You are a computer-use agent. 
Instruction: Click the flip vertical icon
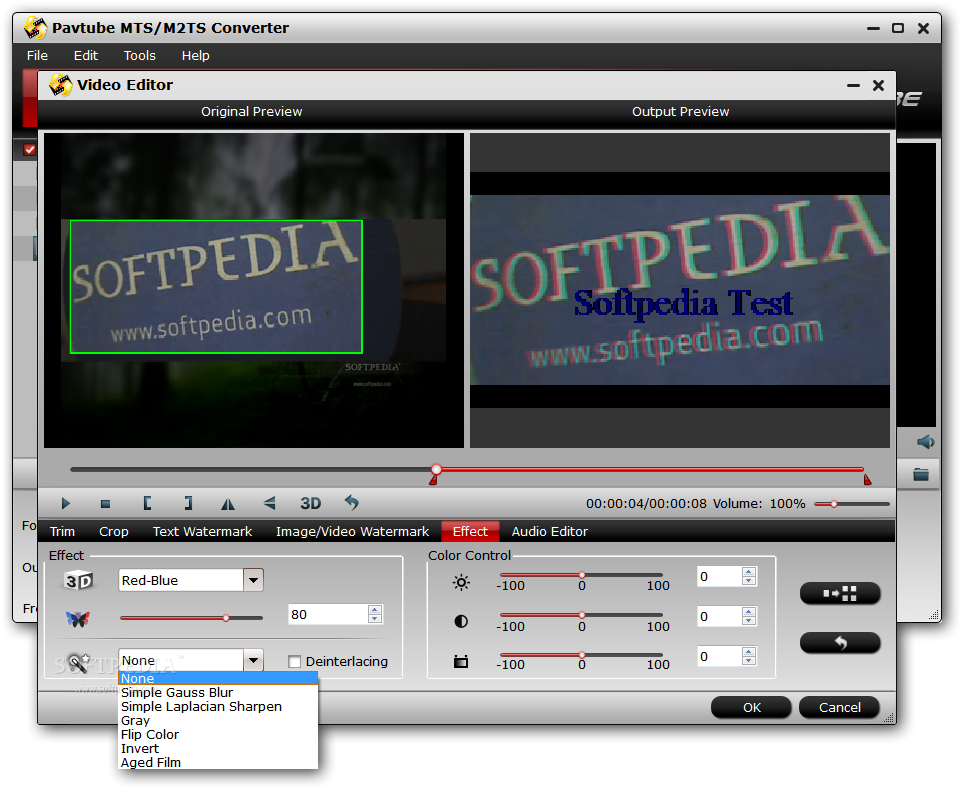[269, 504]
